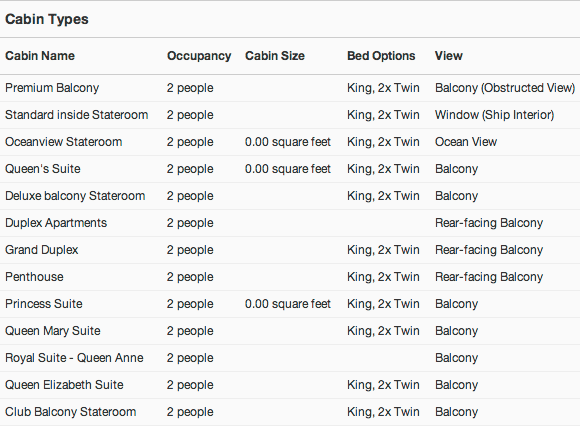Image resolution: width=580 pixels, height=426 pixels.
Task: Select the Queen Elizabeth Suite row
Action: click(290, 385)
